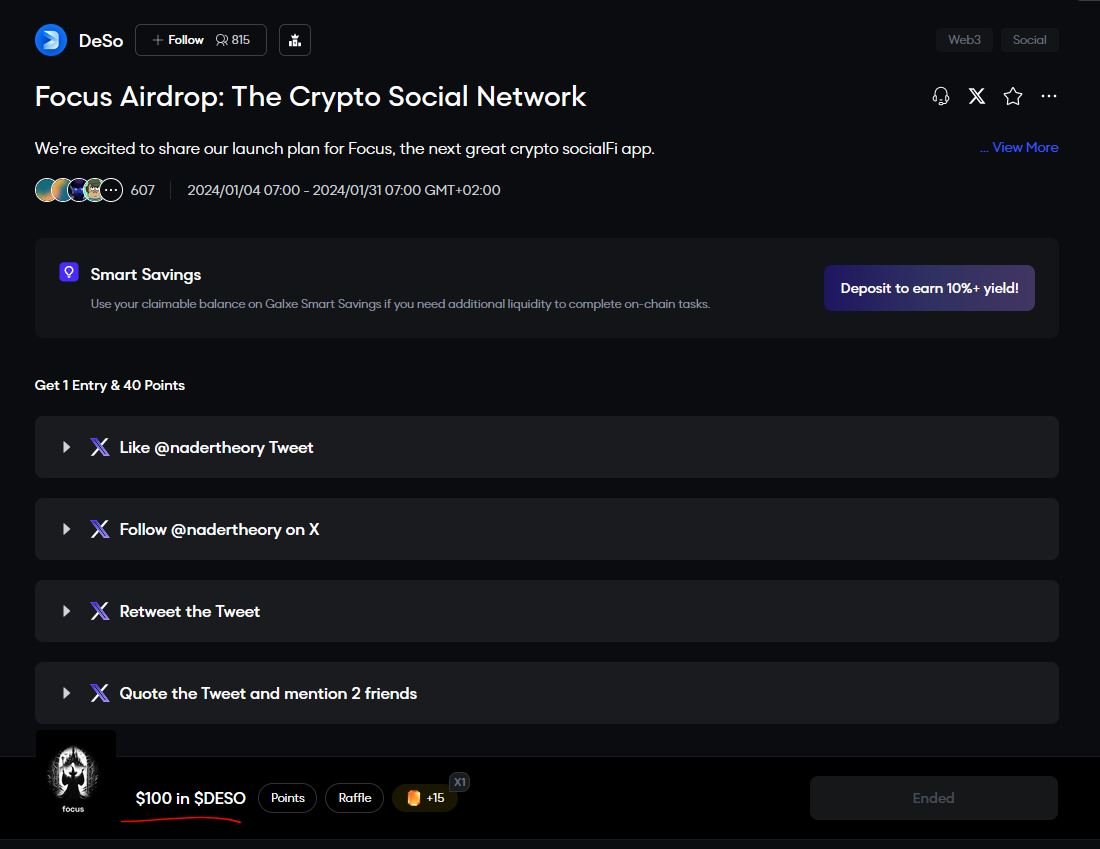Viewport: 1100px width, 849px height.
Task: Expand the Retweet the Tweet task
Action: tap(67, 611)
